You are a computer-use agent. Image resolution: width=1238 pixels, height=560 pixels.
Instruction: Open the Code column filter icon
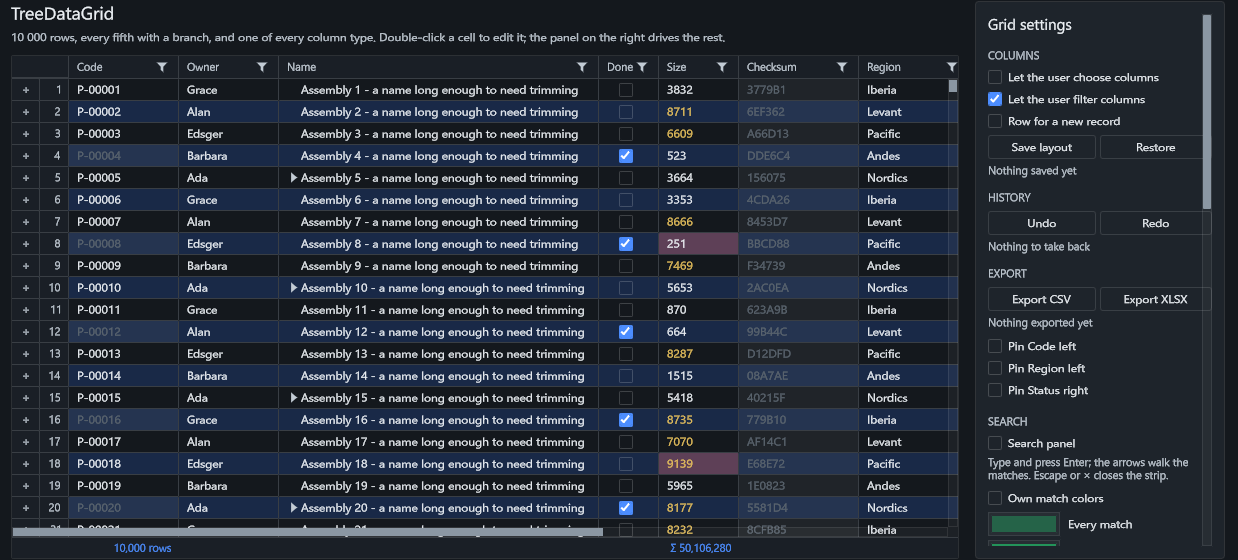(x=162, y=67)
